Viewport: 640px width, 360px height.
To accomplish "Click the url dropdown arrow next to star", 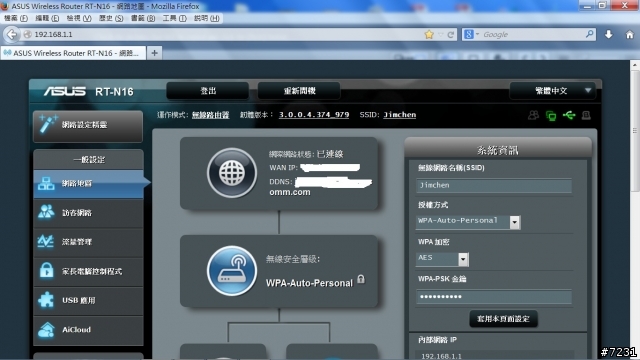I will (x=440, y=35).
